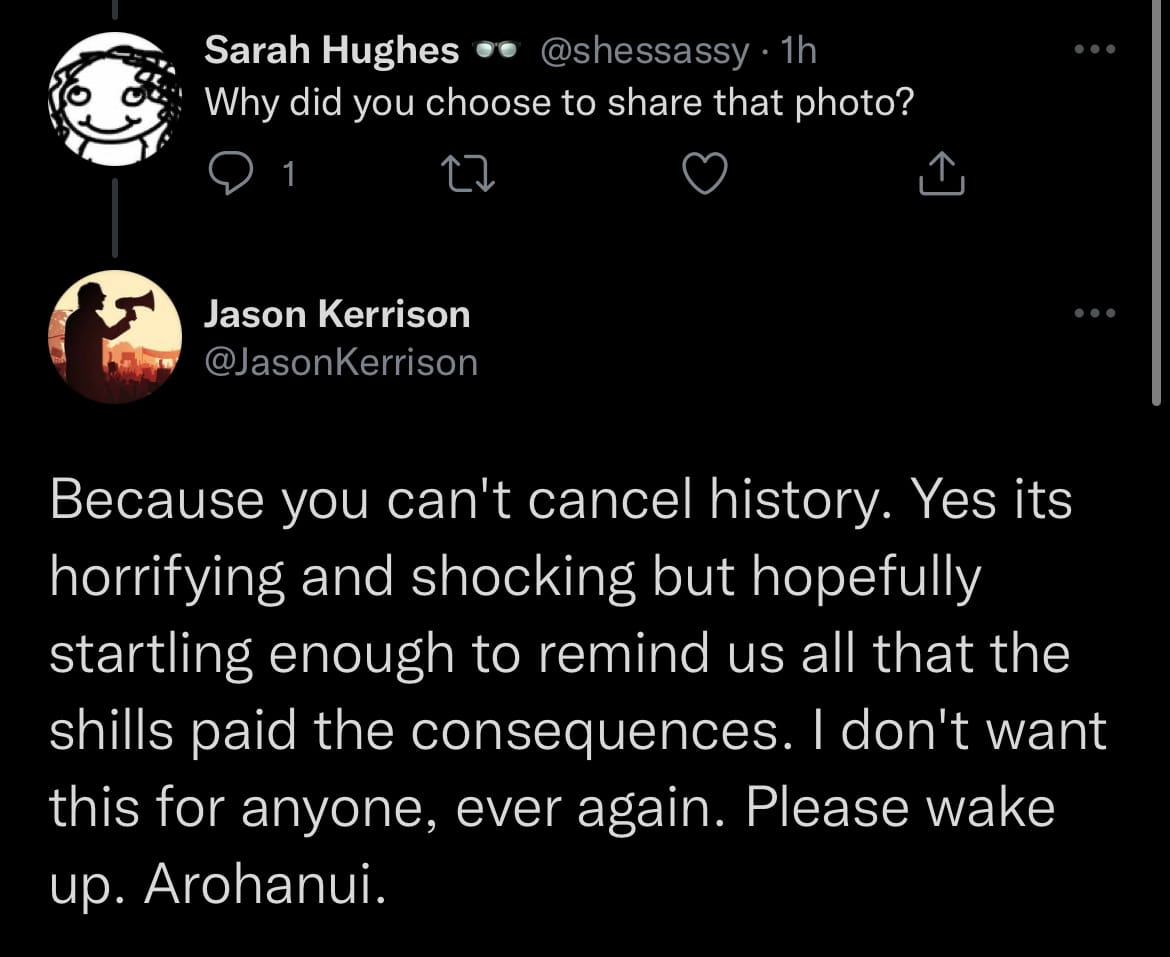Retweet Sarah Hughes' tweet using the retweet icon

(x=468, y=174)
